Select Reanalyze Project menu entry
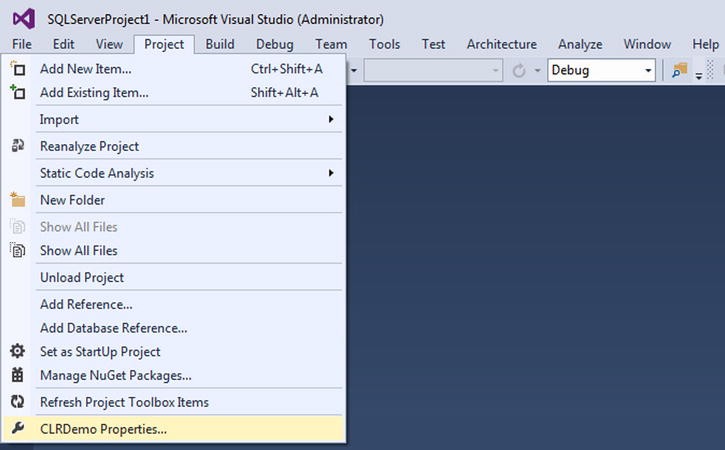This screenshot has width=725, height=450. (174, 146)
